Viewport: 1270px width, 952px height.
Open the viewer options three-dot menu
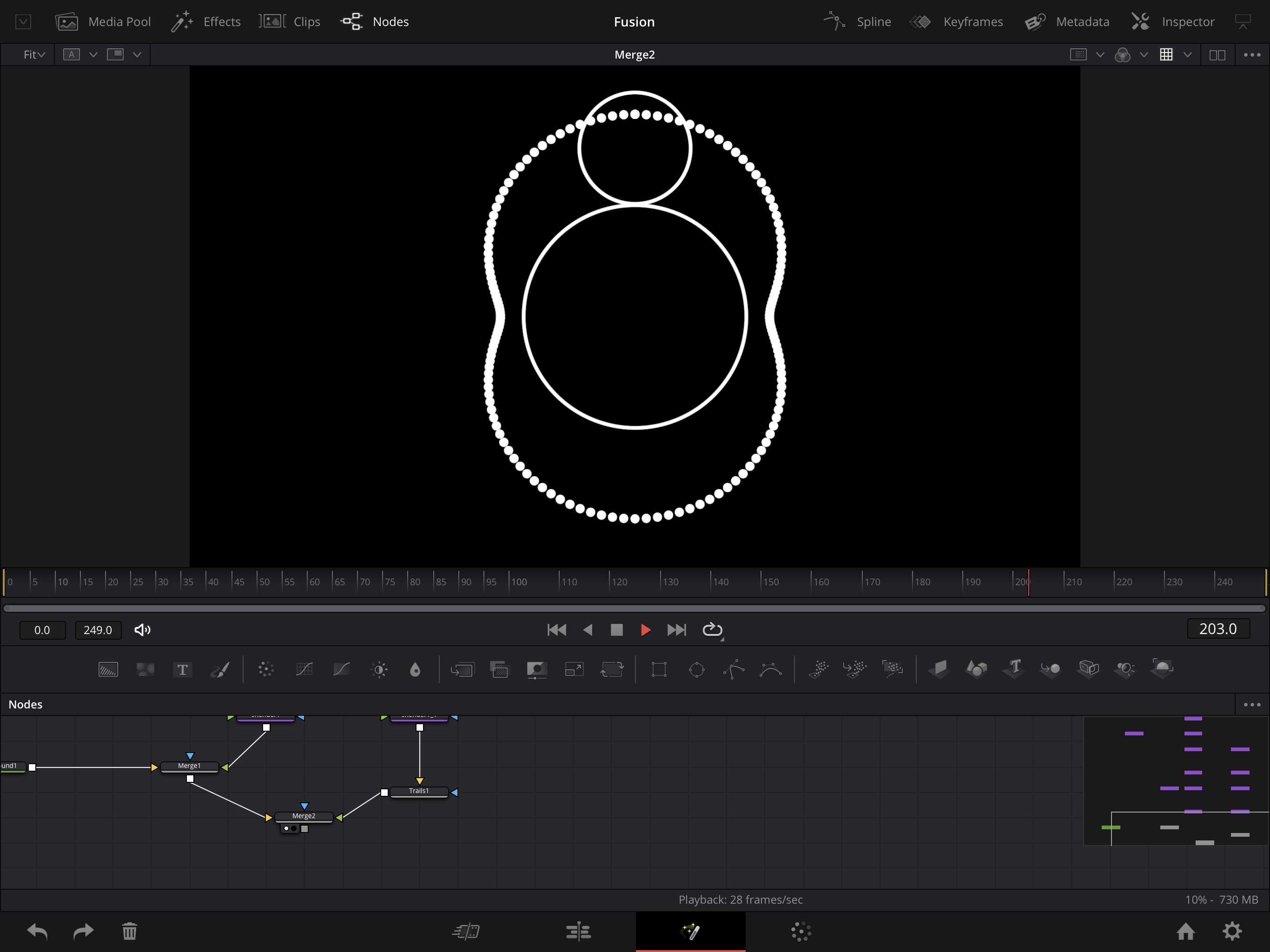(1251, 55)
